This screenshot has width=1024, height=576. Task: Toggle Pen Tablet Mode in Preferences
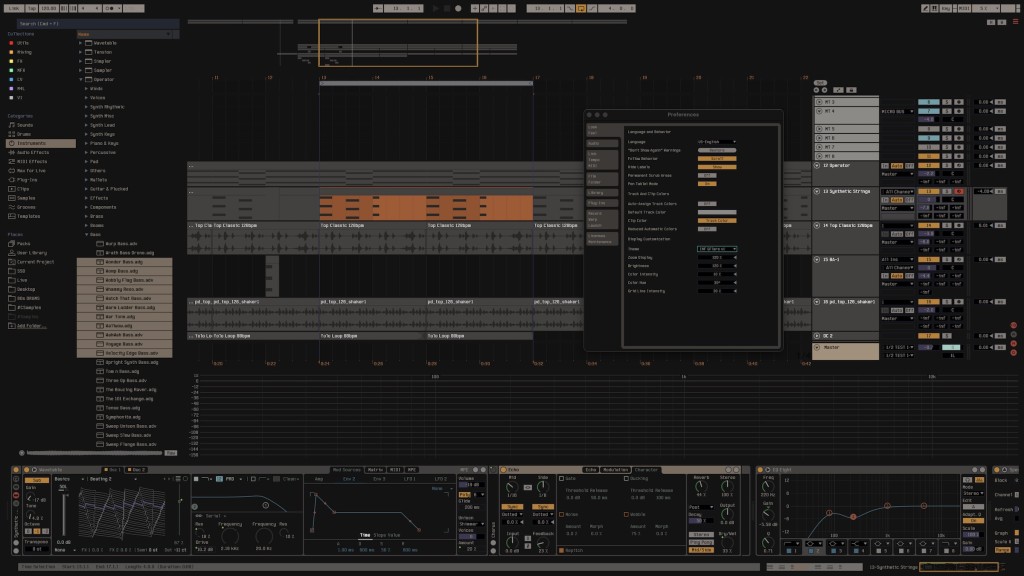coord(706,183)
